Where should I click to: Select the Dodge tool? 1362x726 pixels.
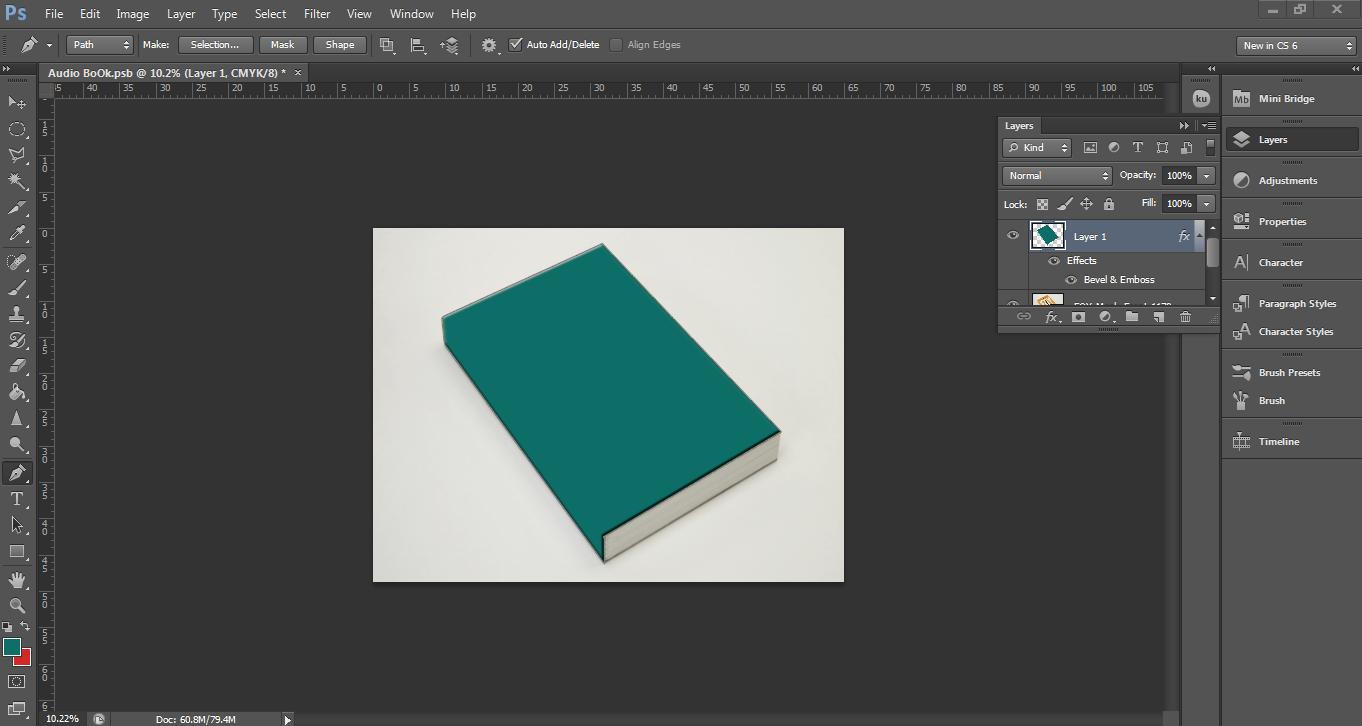(17, 444)
